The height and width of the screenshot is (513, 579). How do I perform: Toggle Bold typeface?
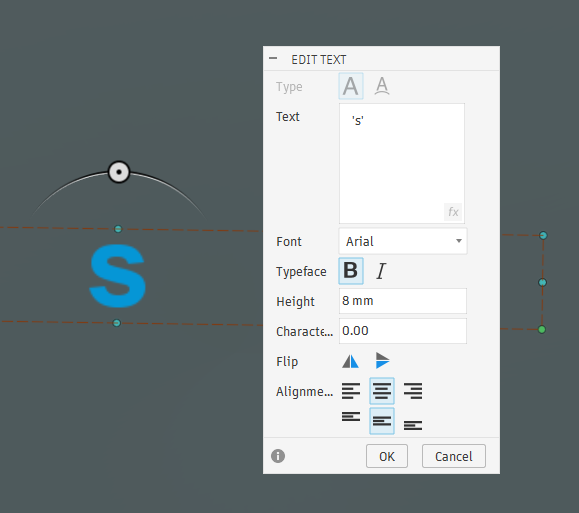coord(351,271)
